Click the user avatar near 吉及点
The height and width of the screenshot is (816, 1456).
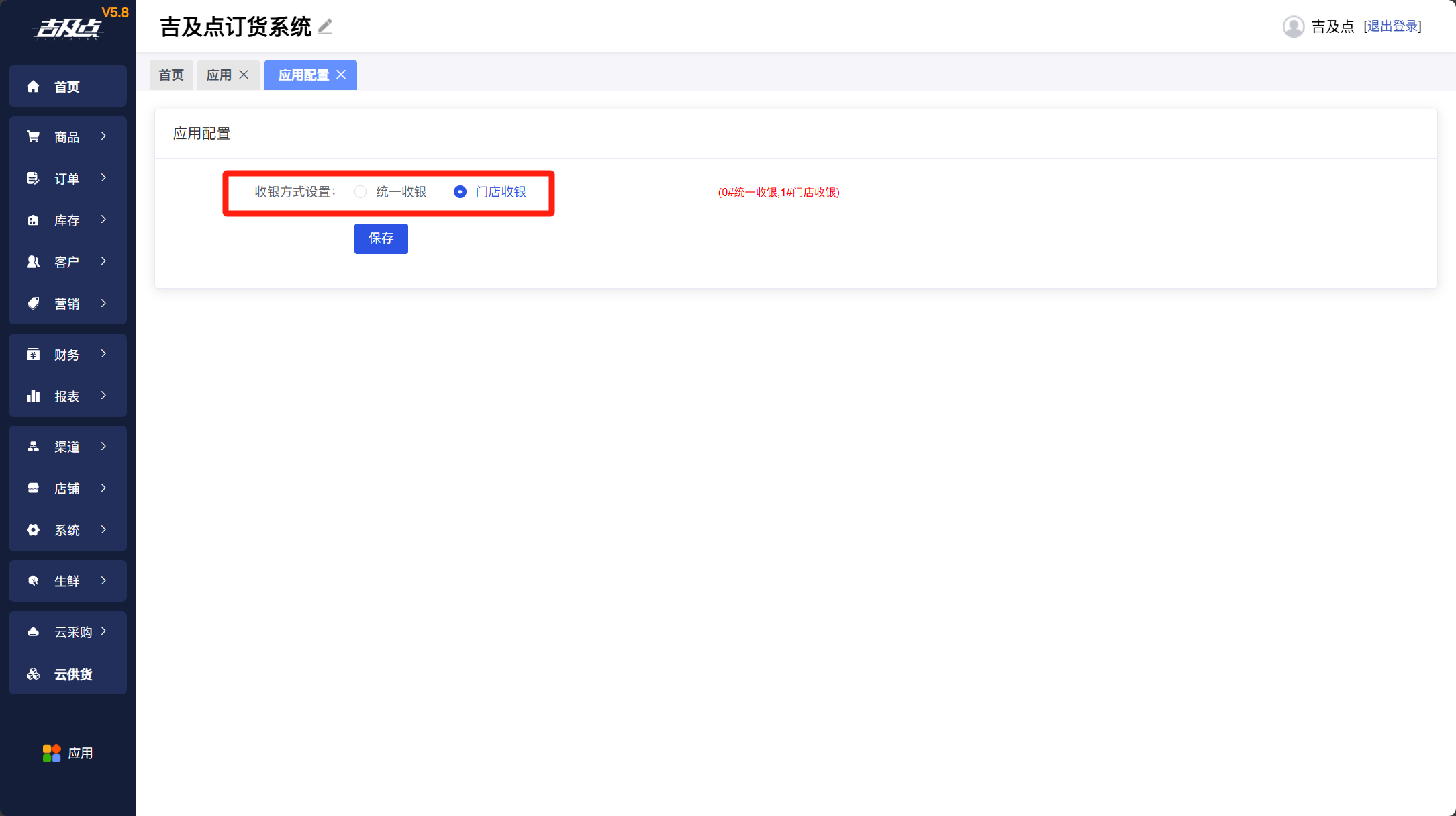(1293, 27)
